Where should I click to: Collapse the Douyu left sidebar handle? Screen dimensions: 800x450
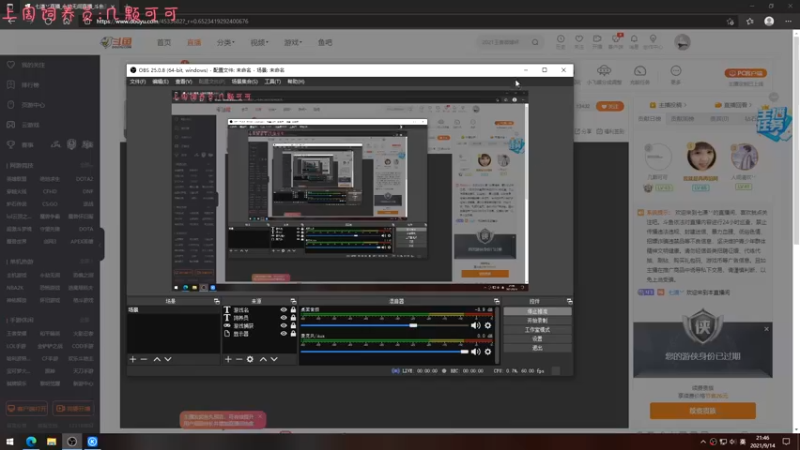(102, 244)
